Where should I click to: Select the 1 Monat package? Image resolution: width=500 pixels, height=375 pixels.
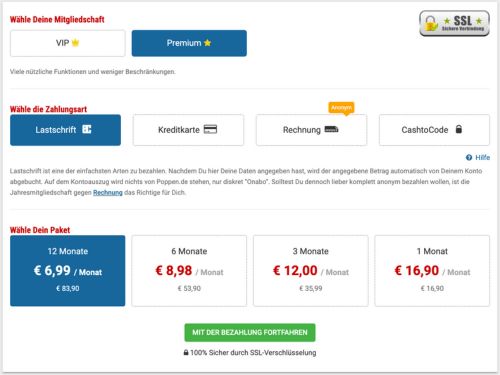(432, 271)
